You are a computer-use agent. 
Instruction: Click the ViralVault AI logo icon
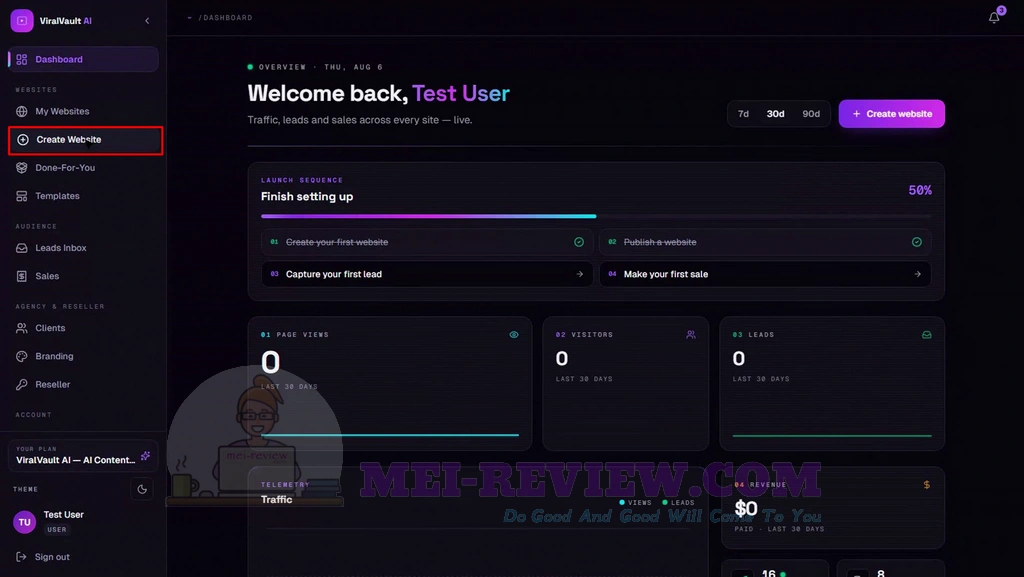coord(22,20)
